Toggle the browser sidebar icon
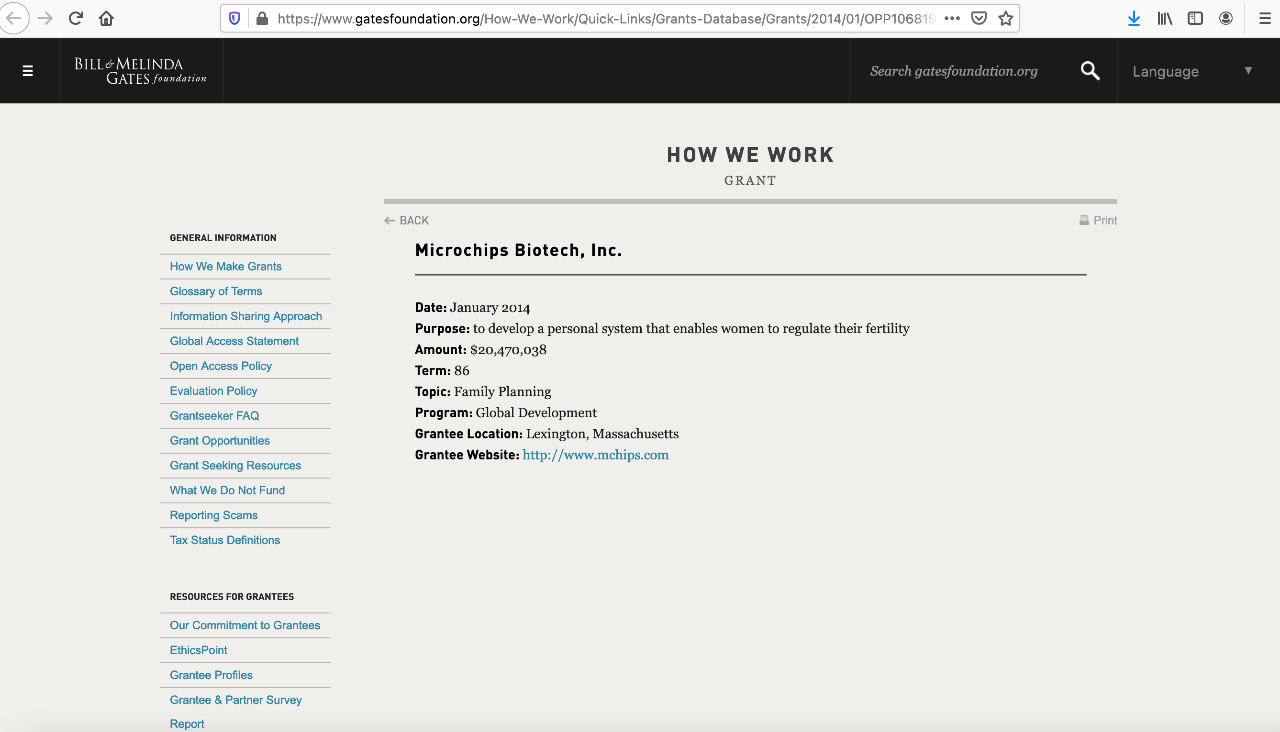Viewport: 1280px width, 732px height. pyautogui.click(x=1195, y=18)
